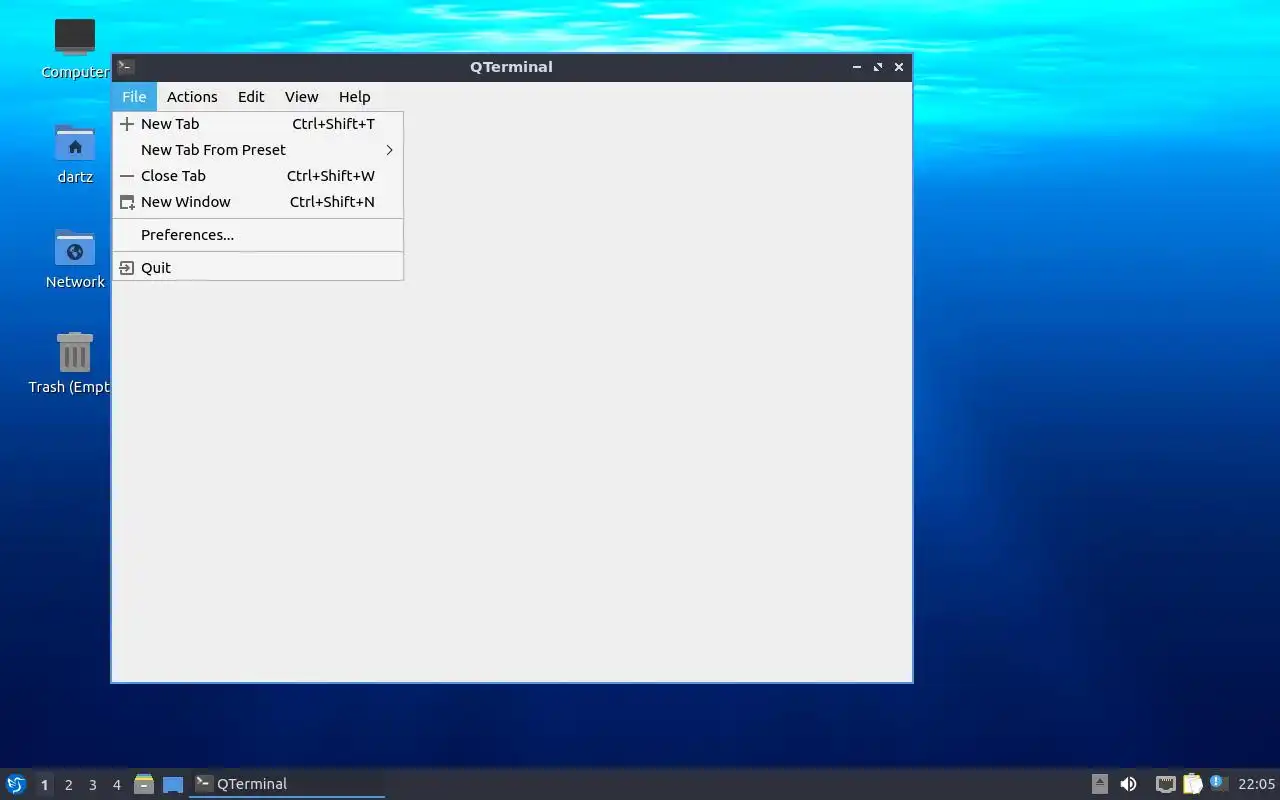Open the View menu
1280x800 pixels.
301,97
